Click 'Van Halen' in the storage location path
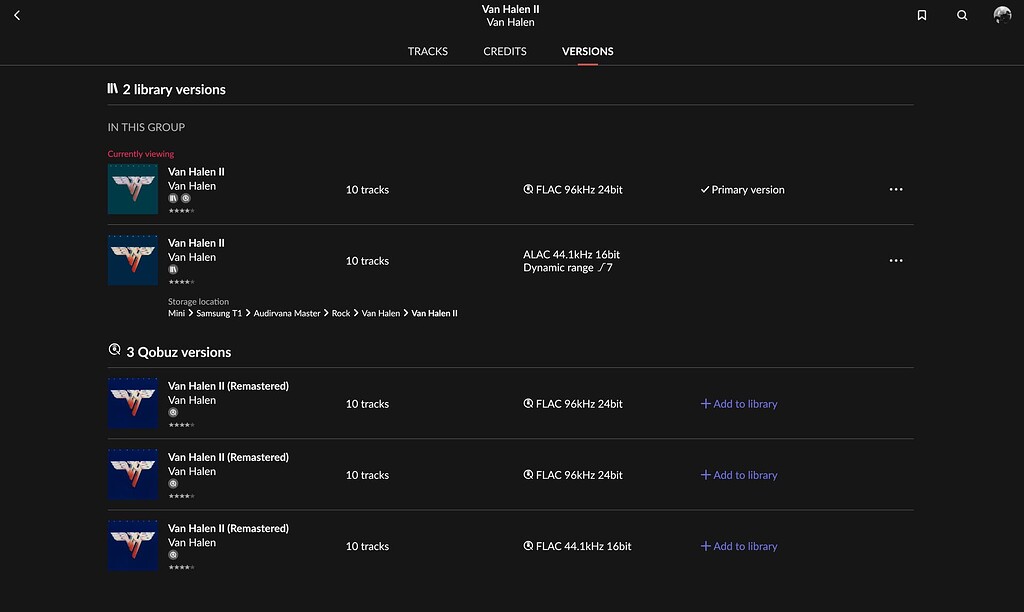This screenshot has width=1024, height=612. tap(381, 313)
